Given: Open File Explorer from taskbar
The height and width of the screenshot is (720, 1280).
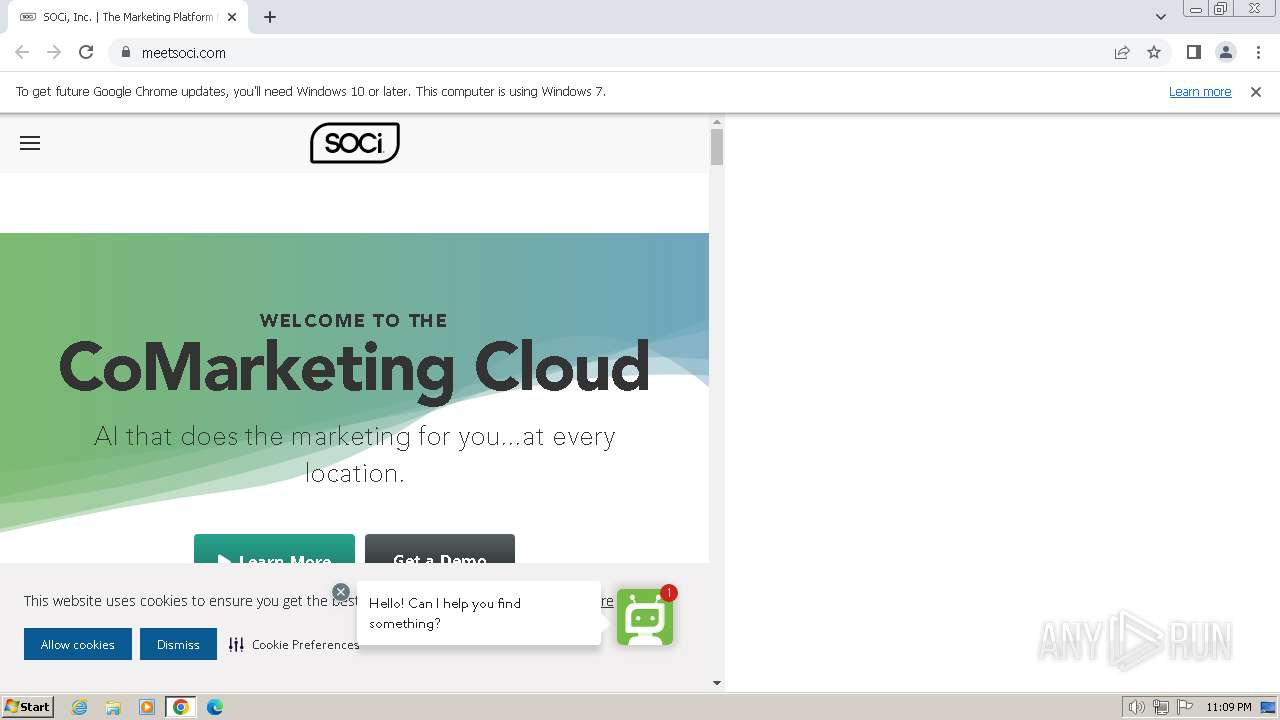Looking at the screenshot, I should (x=113, y=707).
